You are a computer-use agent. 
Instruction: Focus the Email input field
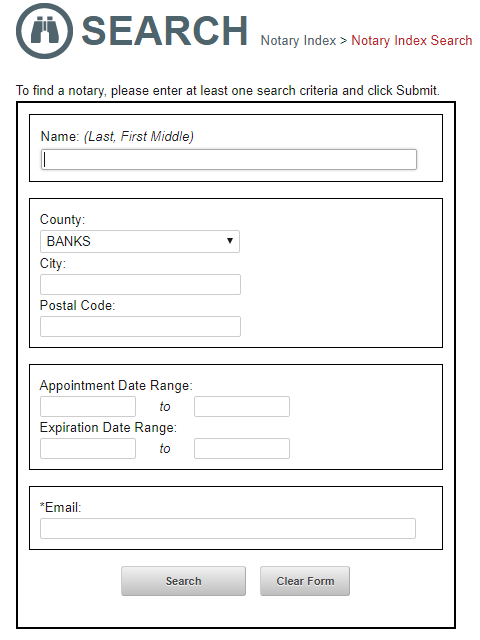228,529
